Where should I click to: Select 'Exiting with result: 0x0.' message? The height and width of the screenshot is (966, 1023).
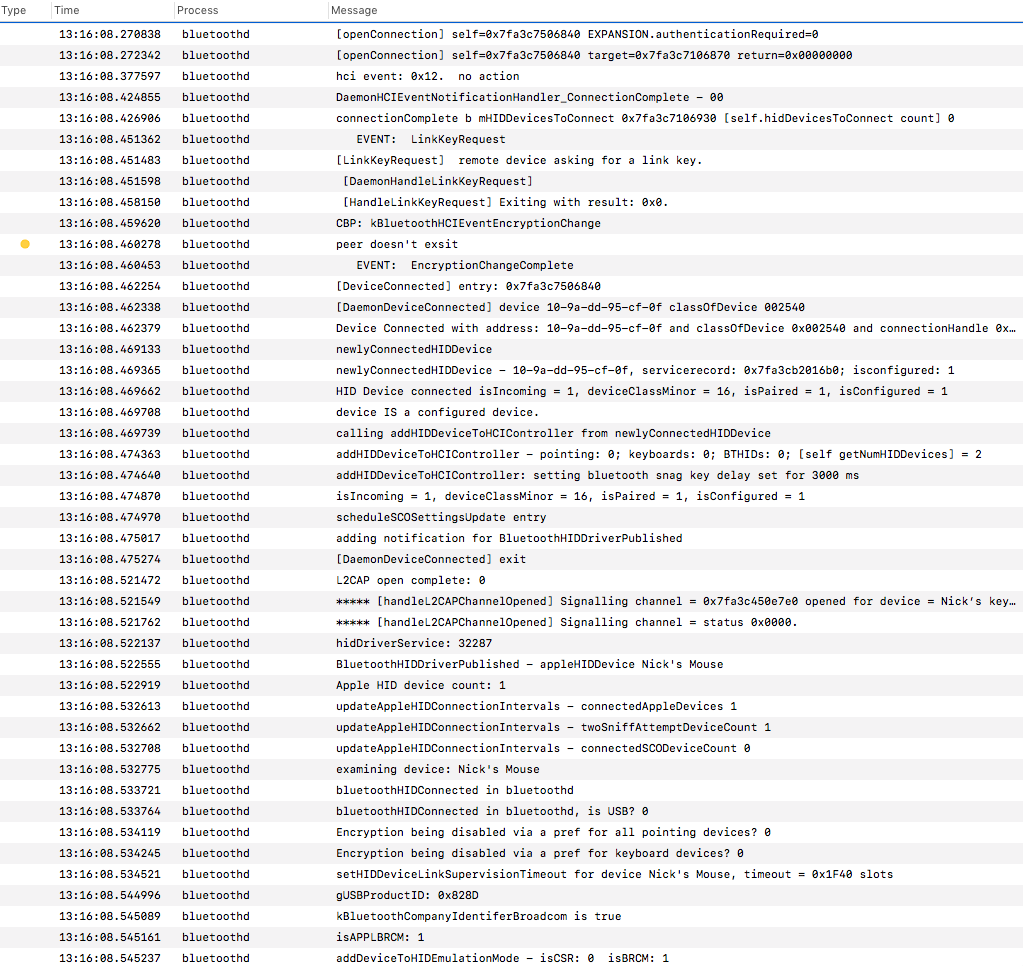click(506, 202)
